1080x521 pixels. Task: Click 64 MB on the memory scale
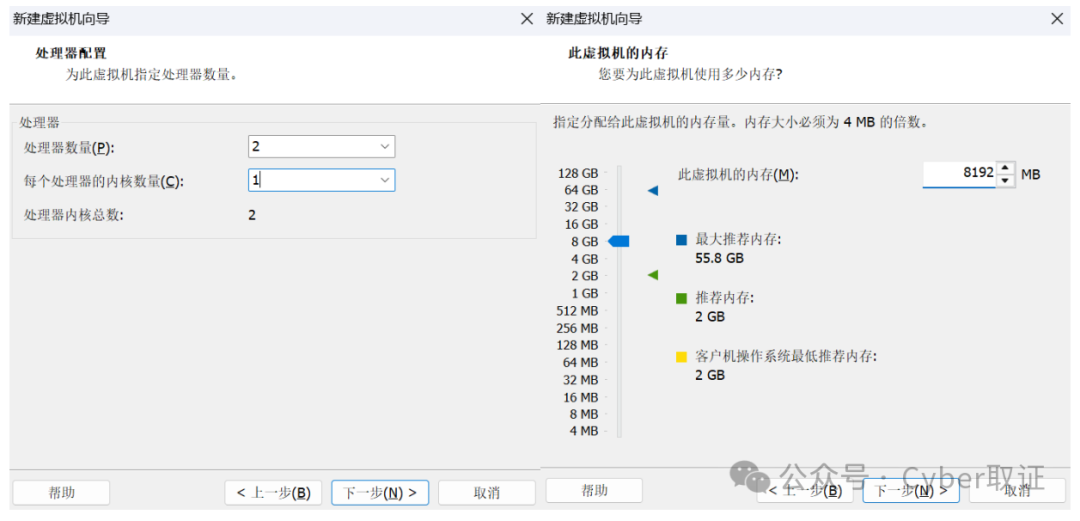pos(580,362)
